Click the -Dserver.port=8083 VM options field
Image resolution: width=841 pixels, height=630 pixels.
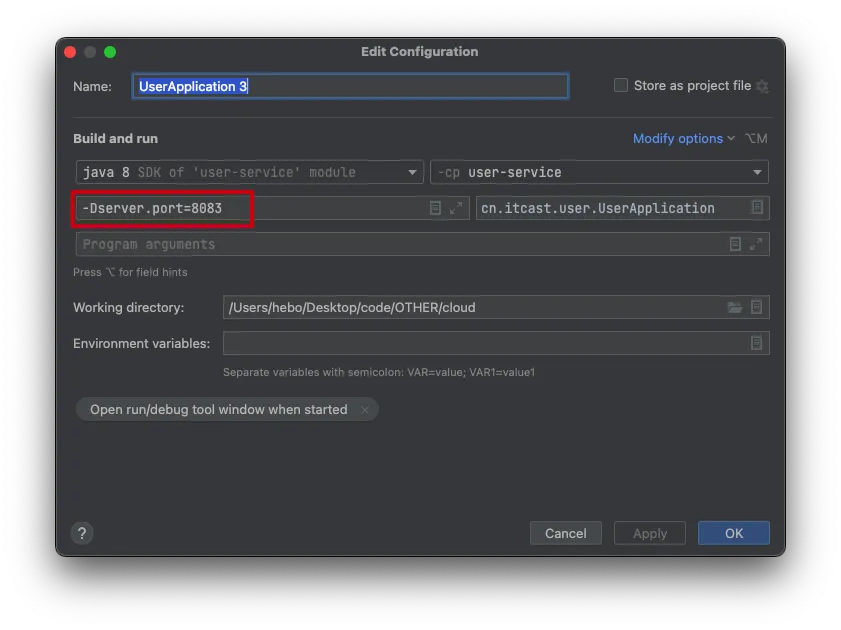tap(272, 208)
